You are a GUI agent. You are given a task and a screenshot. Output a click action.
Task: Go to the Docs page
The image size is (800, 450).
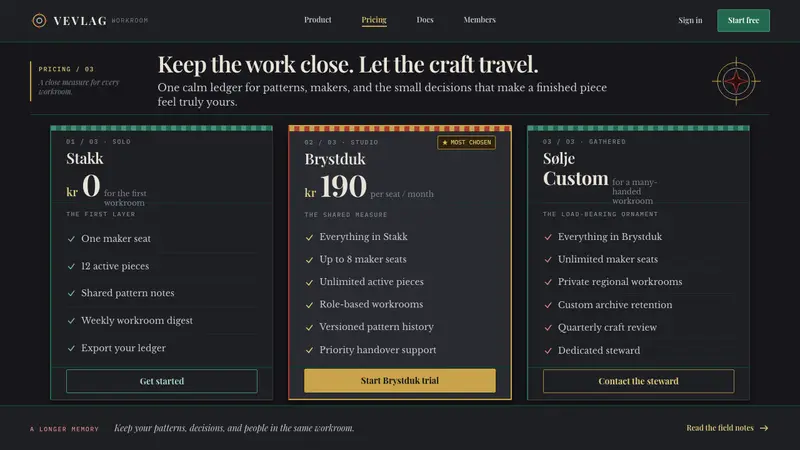(424, 20)
